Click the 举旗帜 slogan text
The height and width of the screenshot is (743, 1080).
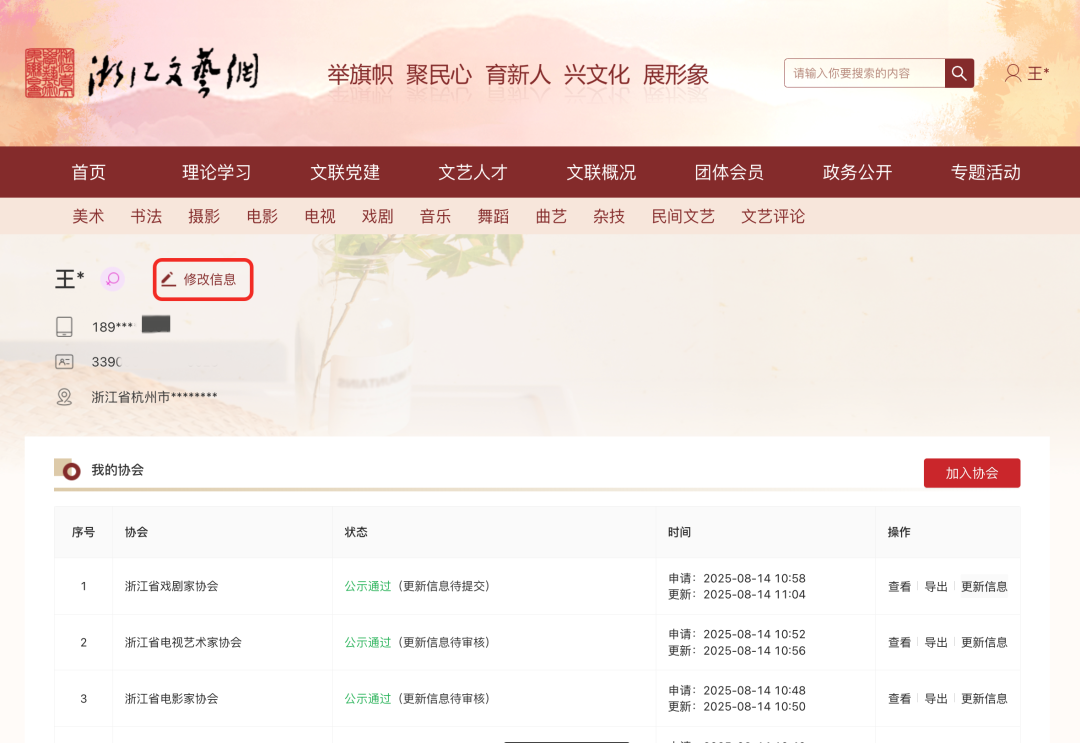(360, 74)
